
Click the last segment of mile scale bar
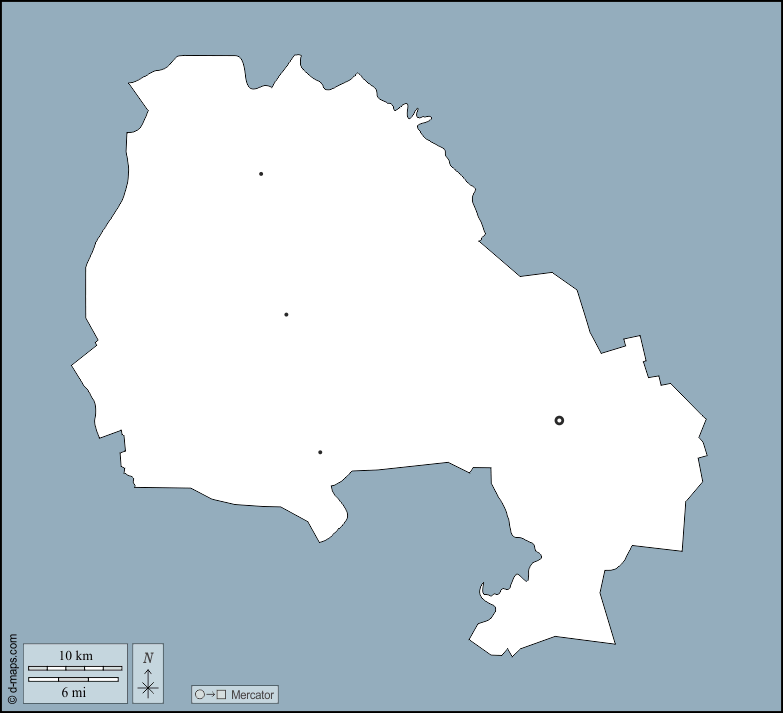(x=104, y=679)
